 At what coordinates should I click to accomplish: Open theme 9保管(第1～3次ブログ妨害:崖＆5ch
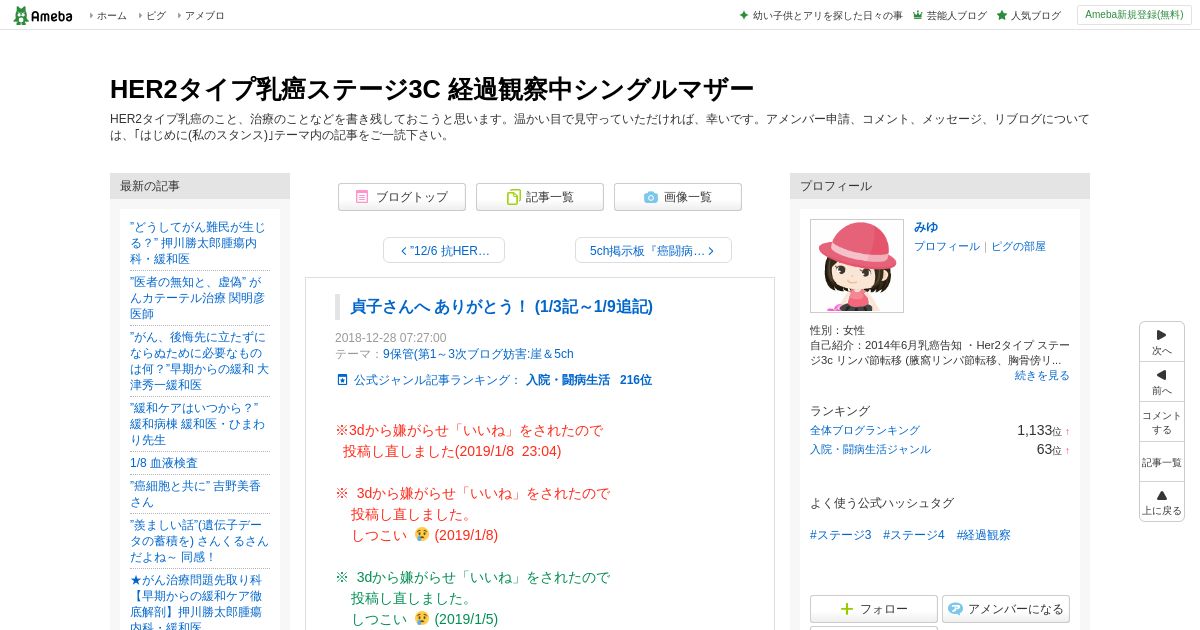[478, 354]
